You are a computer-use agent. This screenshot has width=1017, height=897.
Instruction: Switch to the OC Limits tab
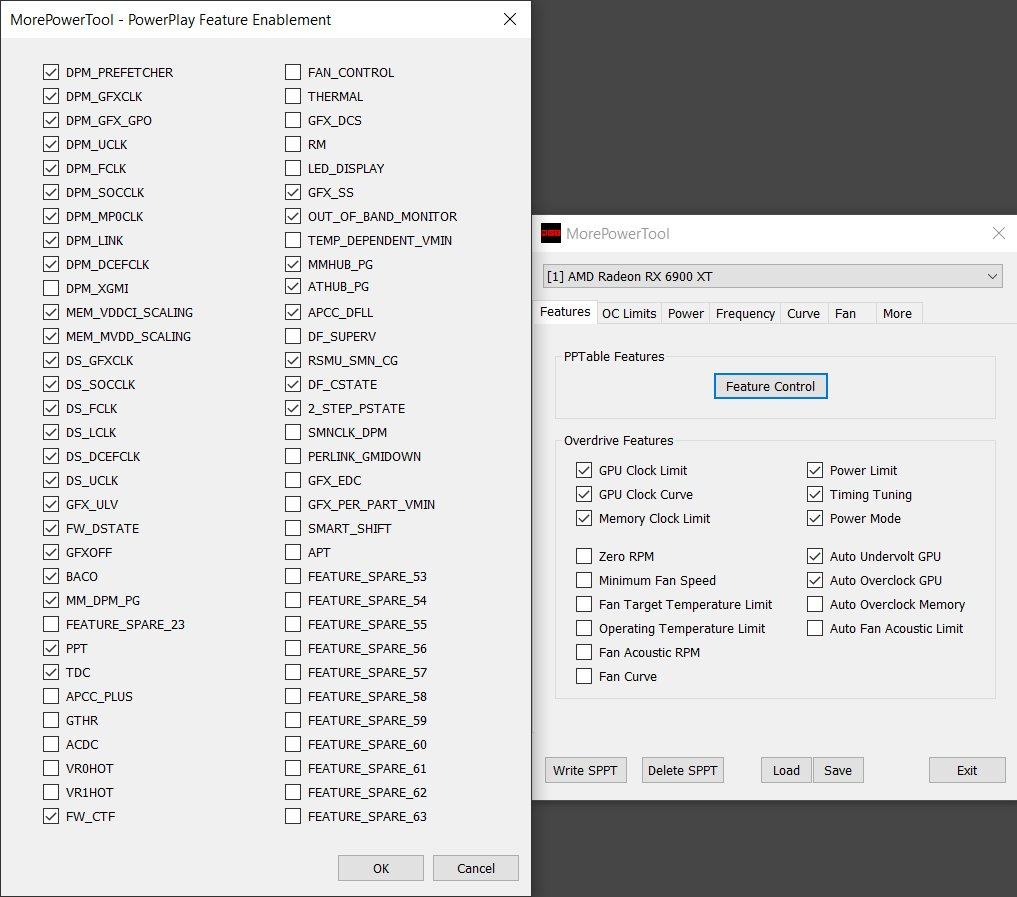tap(628, 313)
